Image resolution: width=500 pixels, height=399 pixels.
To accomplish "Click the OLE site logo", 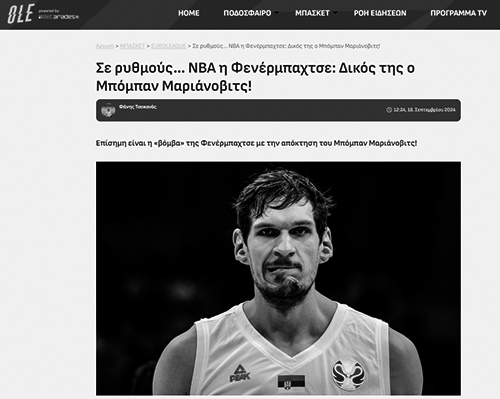I will click(21, 14).
